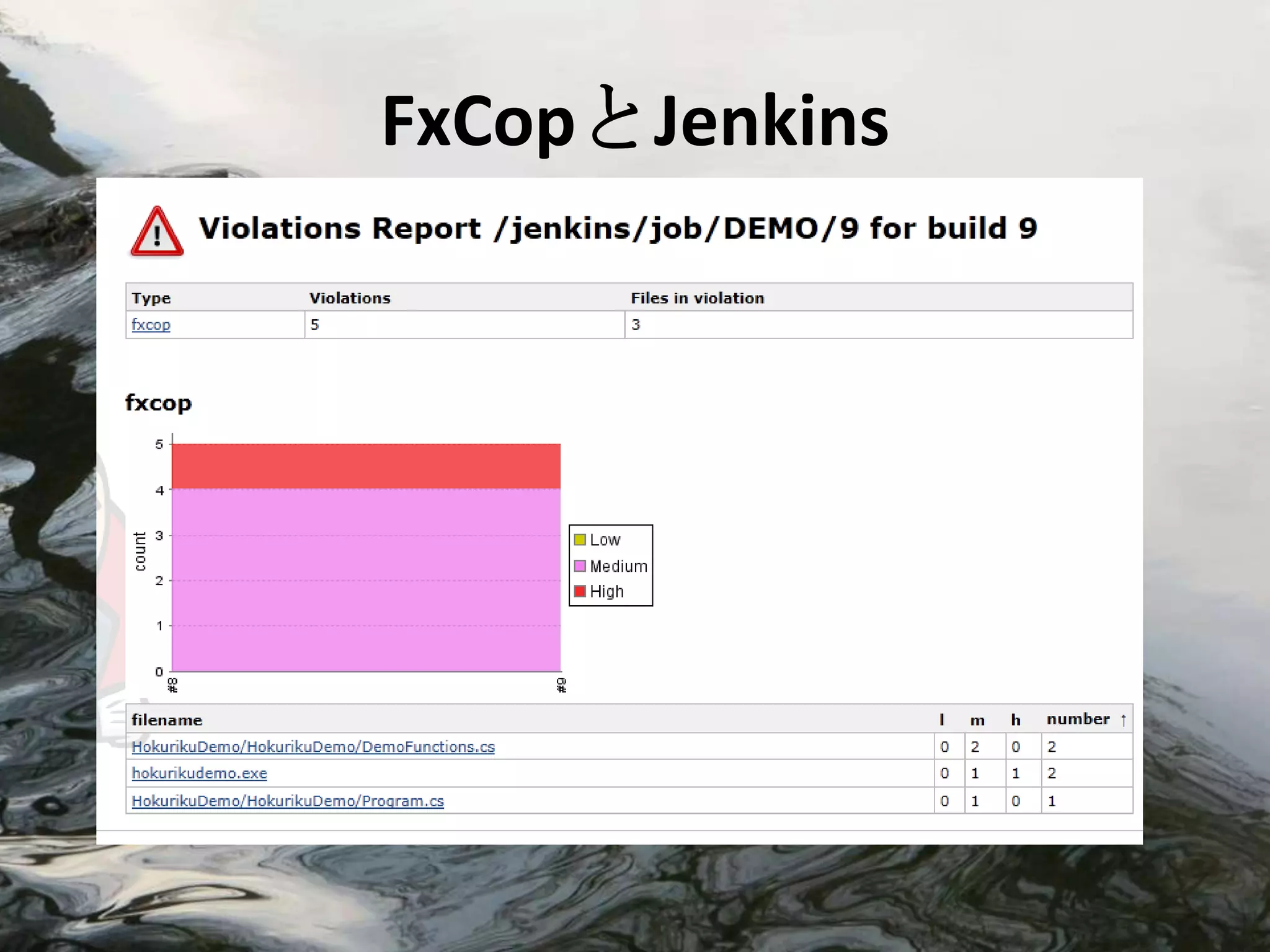Open the Program.cs file link
The width and height of the screenshot is (1270, 952).
288,801
